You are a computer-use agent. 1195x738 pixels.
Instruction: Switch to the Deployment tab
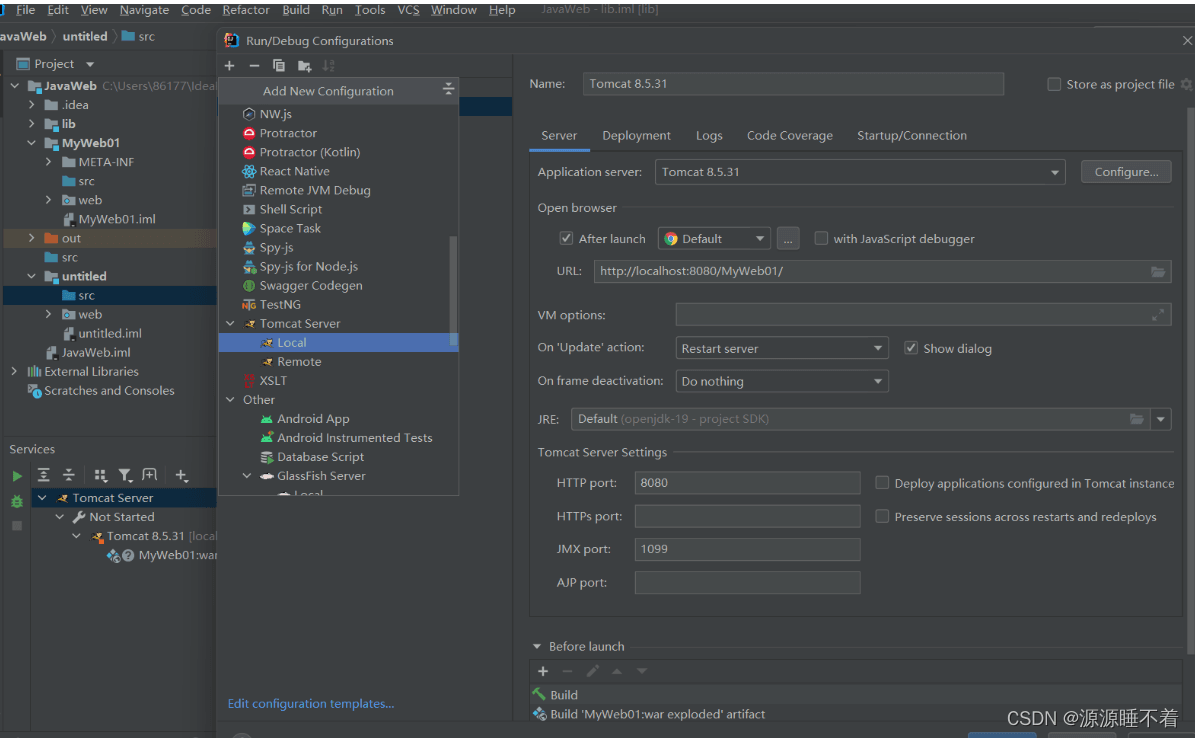636,136
